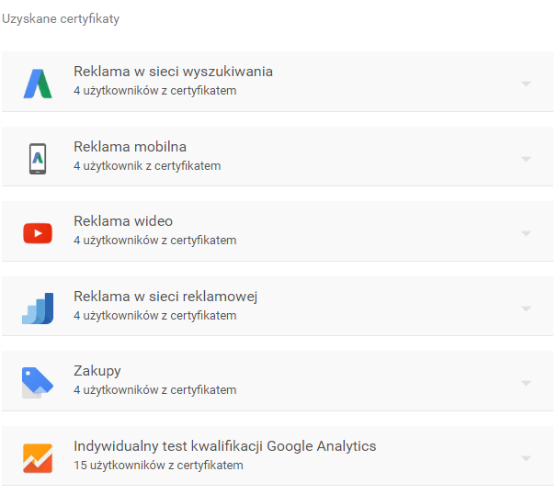Click the red YouTube play icon
Image resolution: width=554 pixels, height=498 pixels.
(x=37, y=233)
